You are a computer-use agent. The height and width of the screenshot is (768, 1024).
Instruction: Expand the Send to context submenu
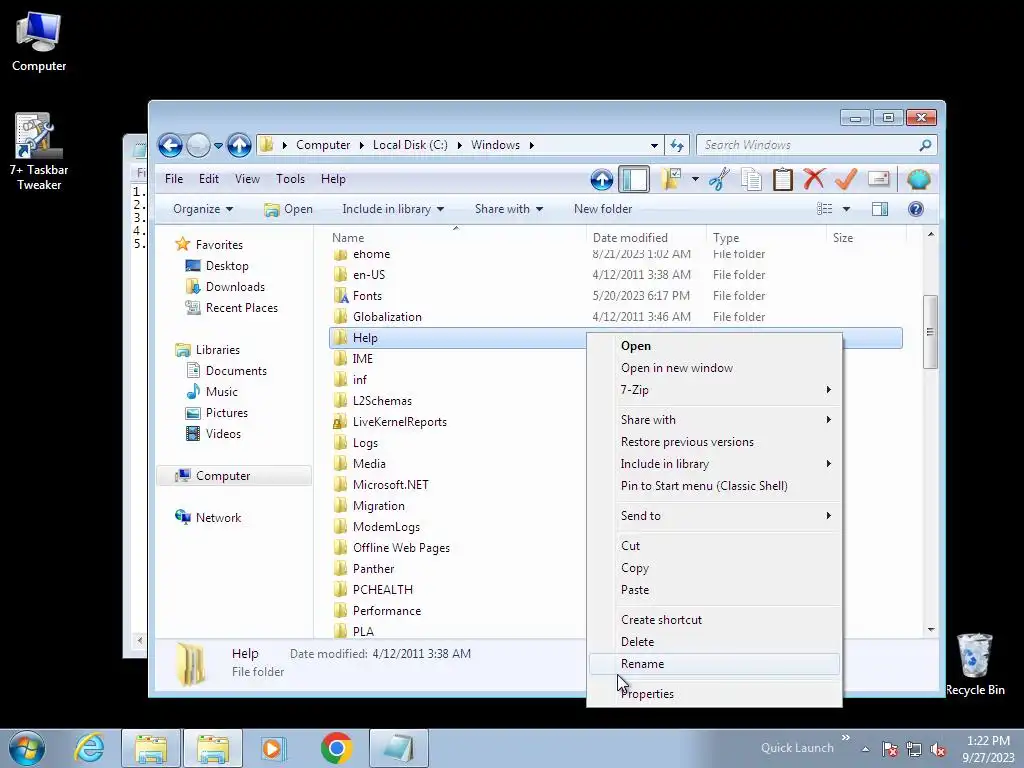point(714,516)
